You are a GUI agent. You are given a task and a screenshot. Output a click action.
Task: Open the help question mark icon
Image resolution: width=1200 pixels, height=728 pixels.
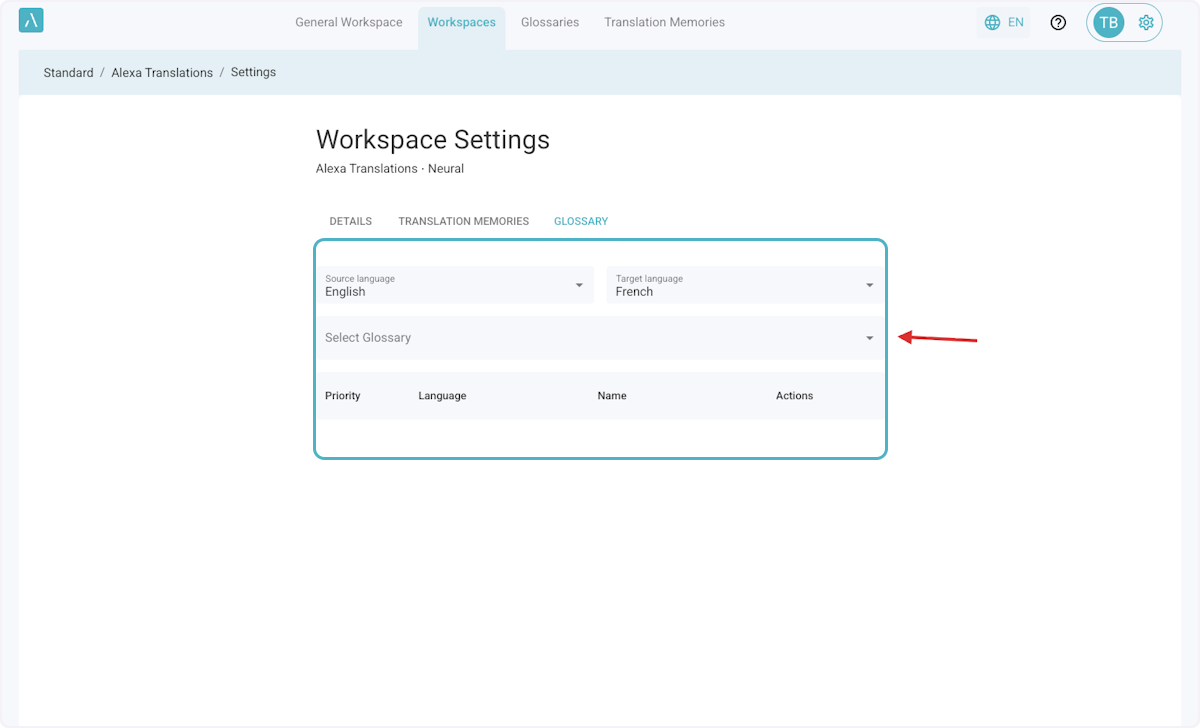tap(1058, 22)
